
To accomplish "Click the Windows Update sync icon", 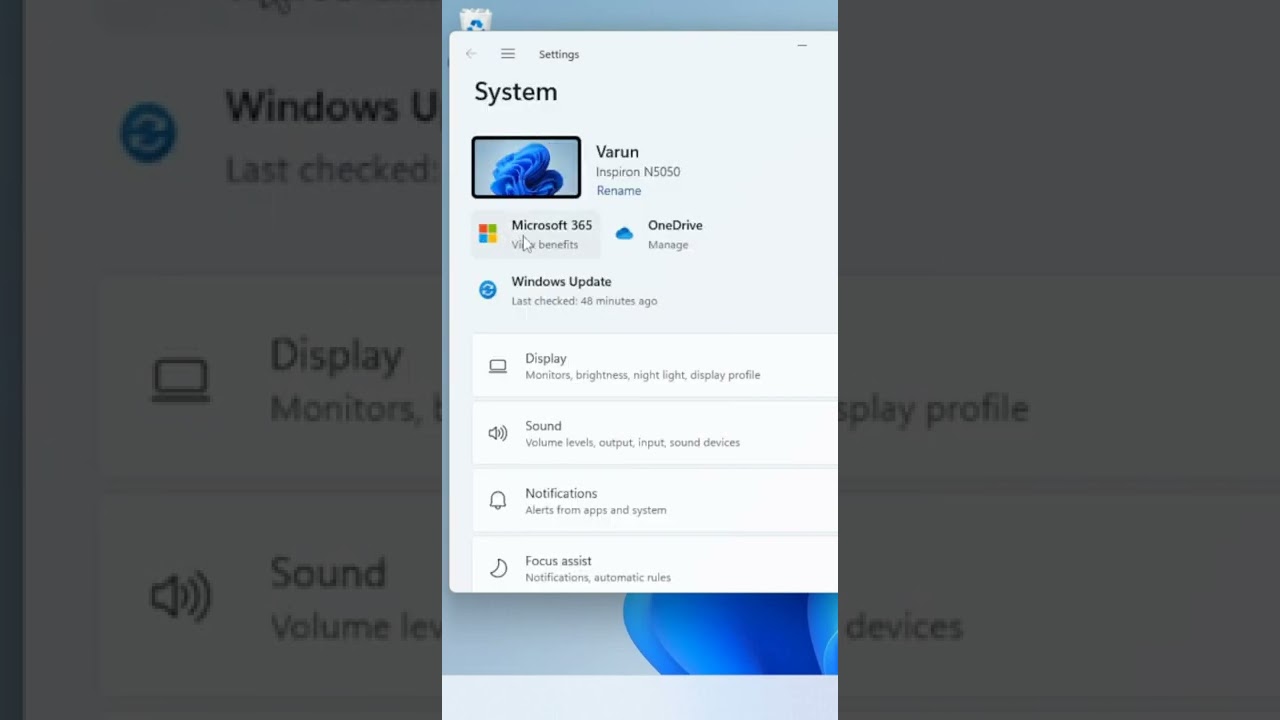I will pyautogui.click(x=488, y=290).
